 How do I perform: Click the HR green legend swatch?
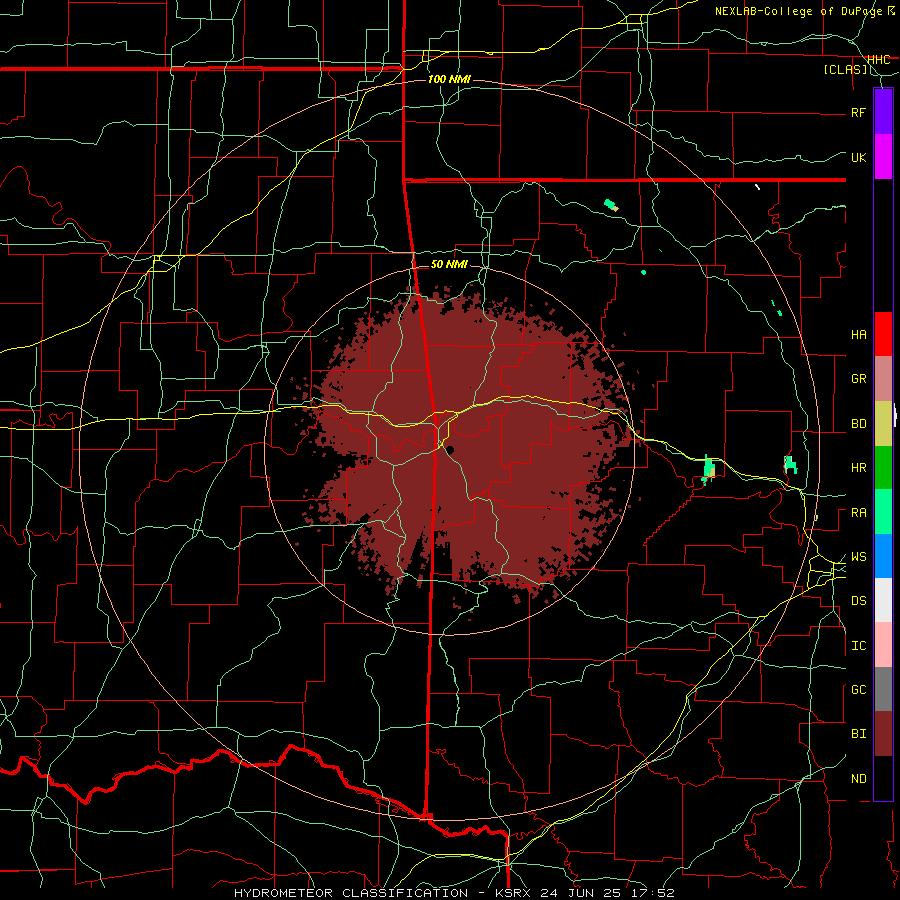(883, 468)
